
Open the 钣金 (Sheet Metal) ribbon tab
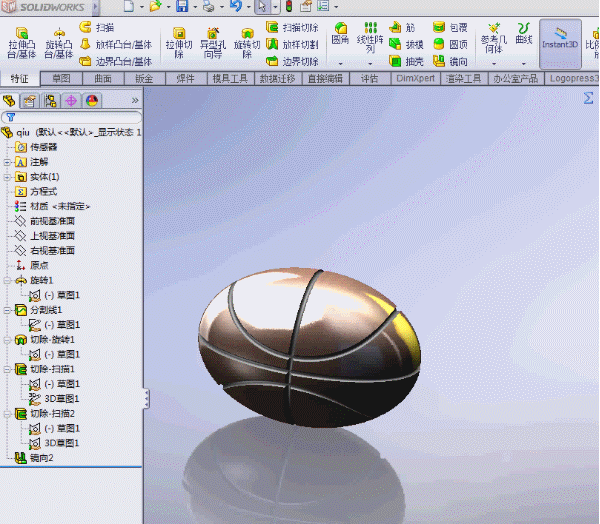coord(144,78)
